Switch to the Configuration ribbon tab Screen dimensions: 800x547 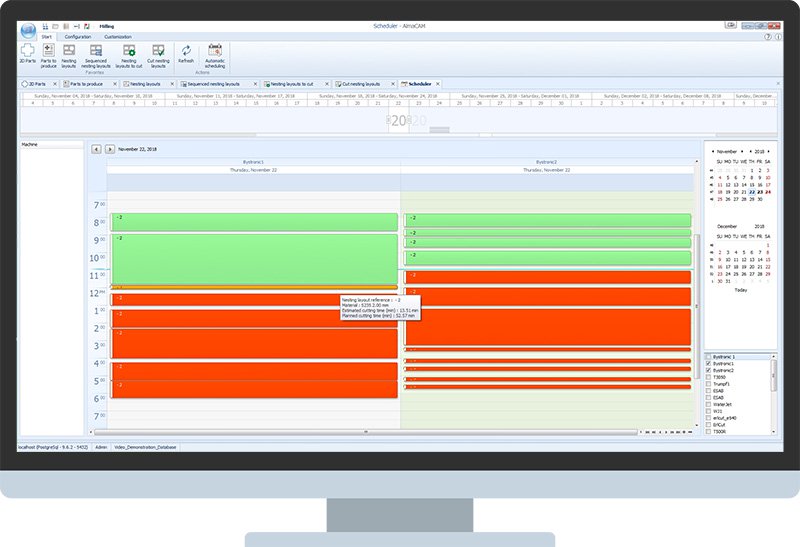coord(78,35)
